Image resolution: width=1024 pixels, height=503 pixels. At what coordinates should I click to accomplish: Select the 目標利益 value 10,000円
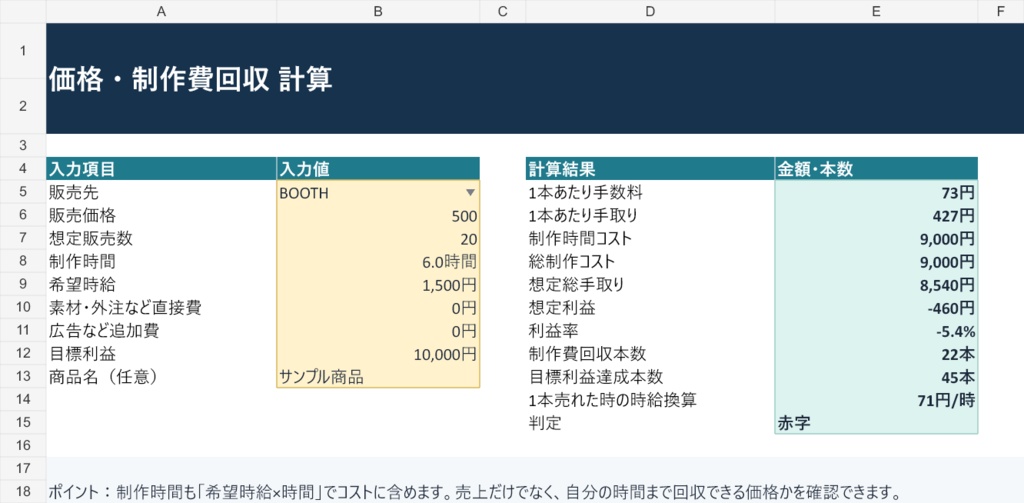378,355
